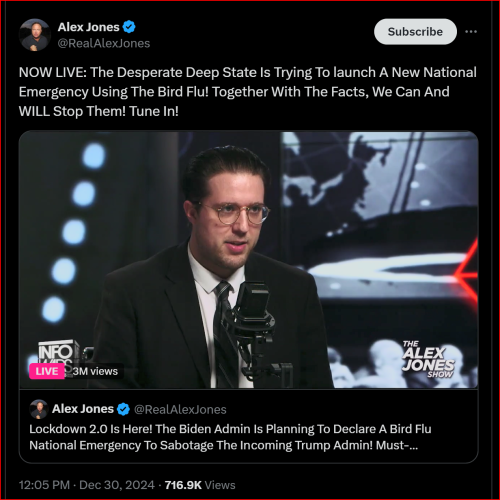500x500 pixels.
Task: Click @RealAlexJones handle in quoted post
Action: pyautogui.click(x=180, y=409)
